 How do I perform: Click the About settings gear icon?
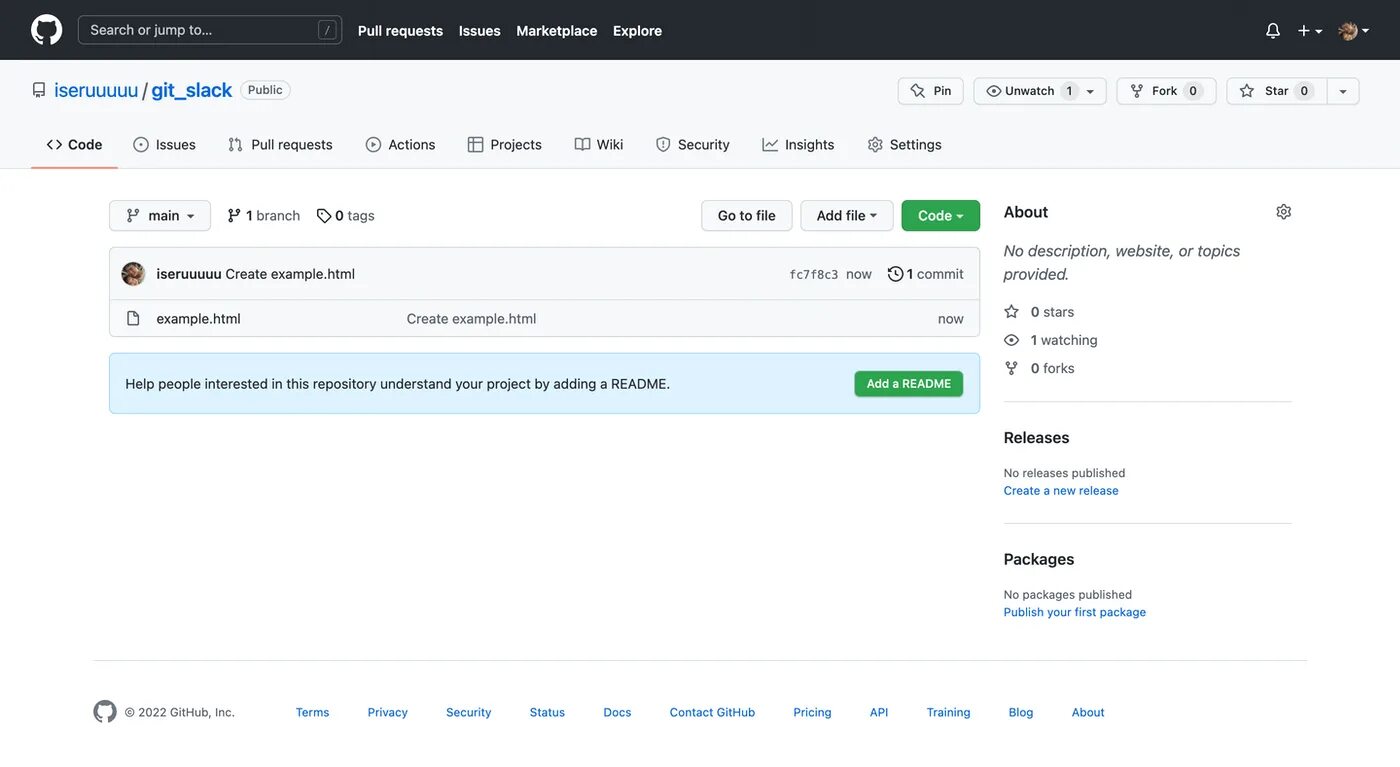(x=1284, y=212)
